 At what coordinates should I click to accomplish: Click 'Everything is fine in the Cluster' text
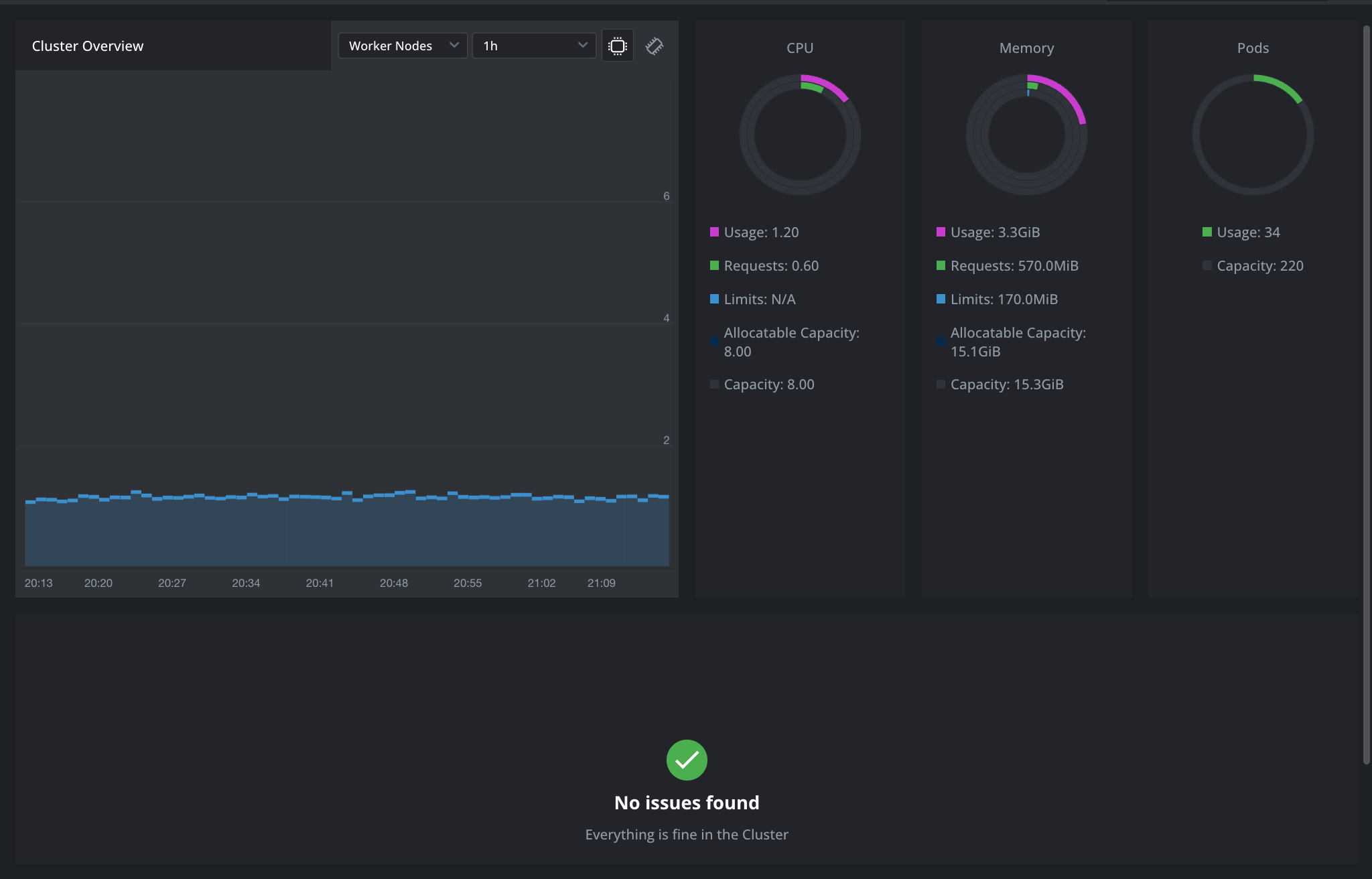click(687, 834)
